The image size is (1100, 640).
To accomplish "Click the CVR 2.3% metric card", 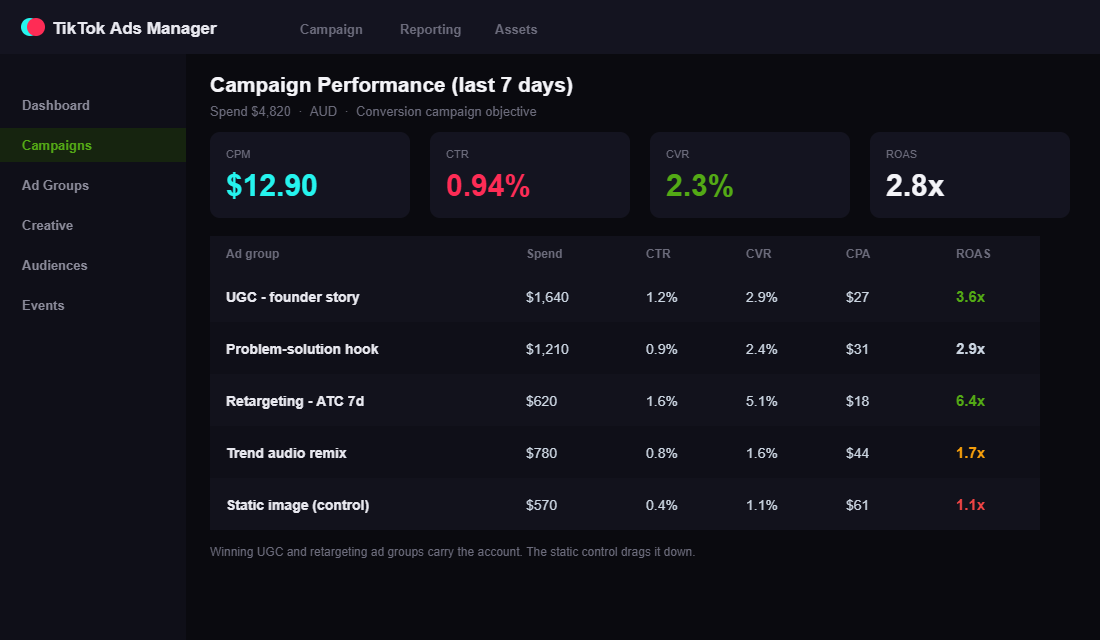I will [749, 175].
